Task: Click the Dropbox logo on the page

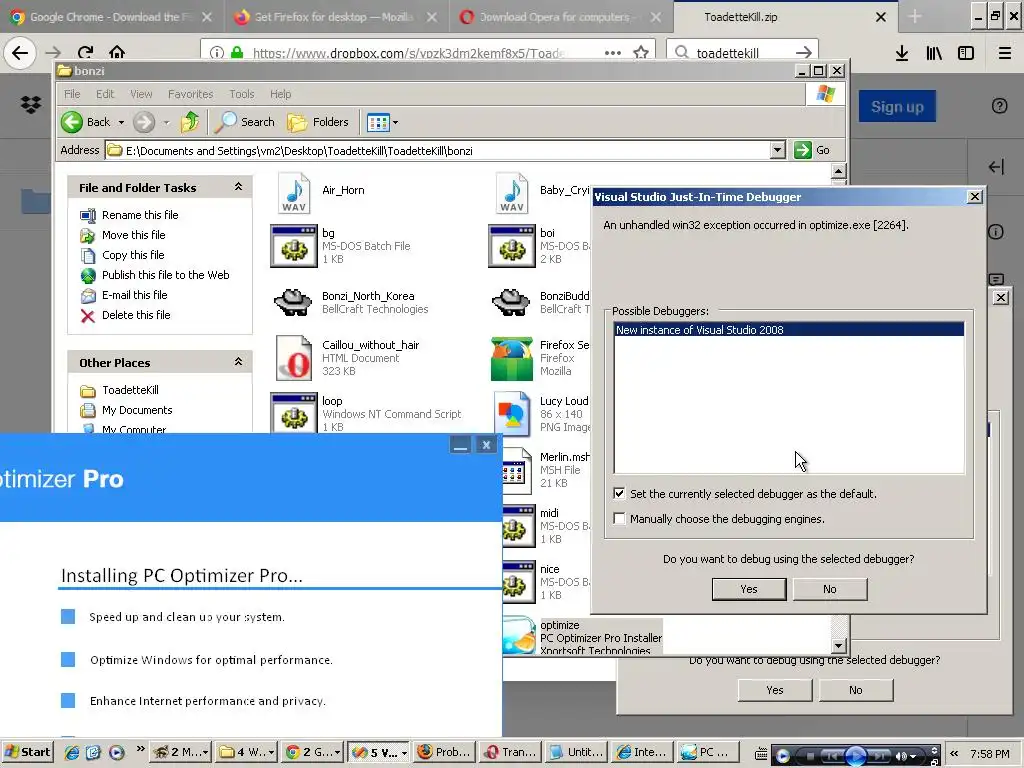Action: [x=31, y=104]
